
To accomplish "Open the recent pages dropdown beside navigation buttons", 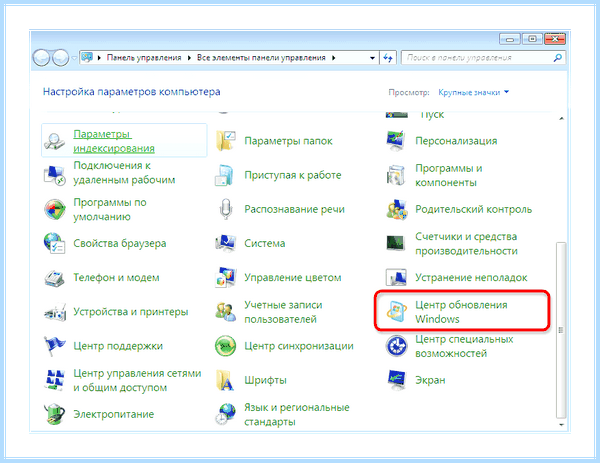I will 74,58.
